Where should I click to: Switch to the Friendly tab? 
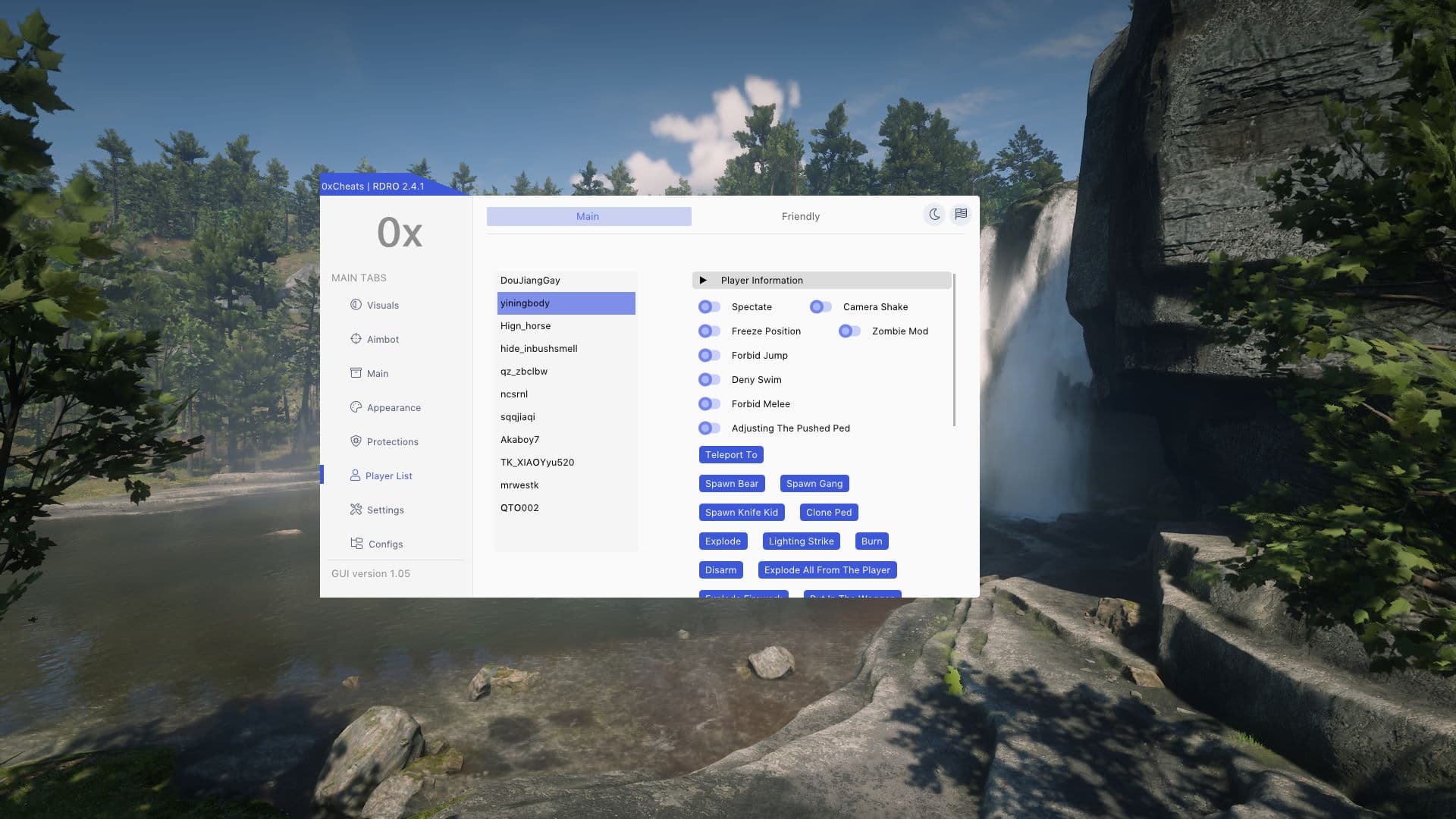pos(800,217)
